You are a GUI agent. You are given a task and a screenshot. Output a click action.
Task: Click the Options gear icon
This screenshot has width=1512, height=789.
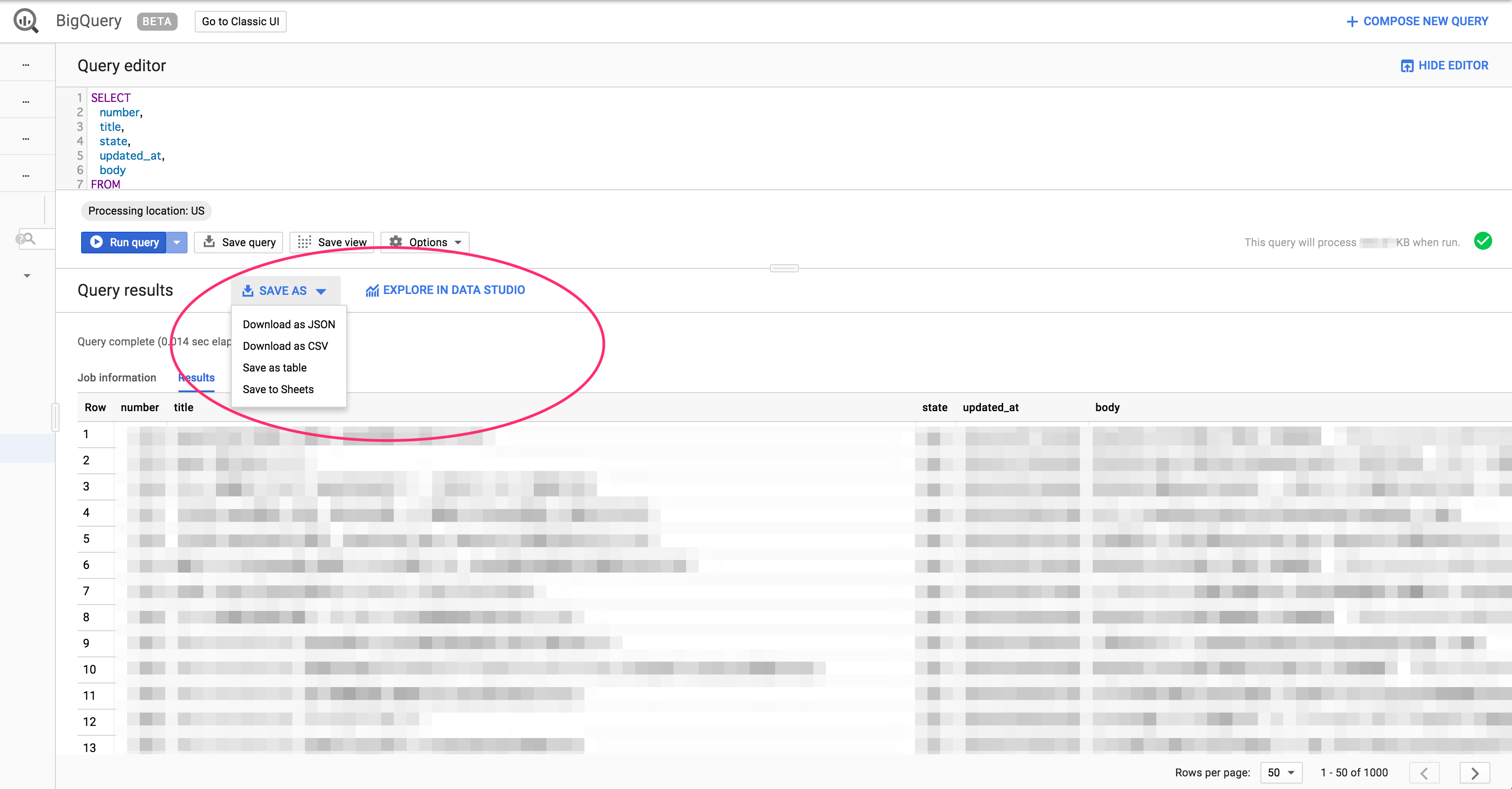point(396,242)
